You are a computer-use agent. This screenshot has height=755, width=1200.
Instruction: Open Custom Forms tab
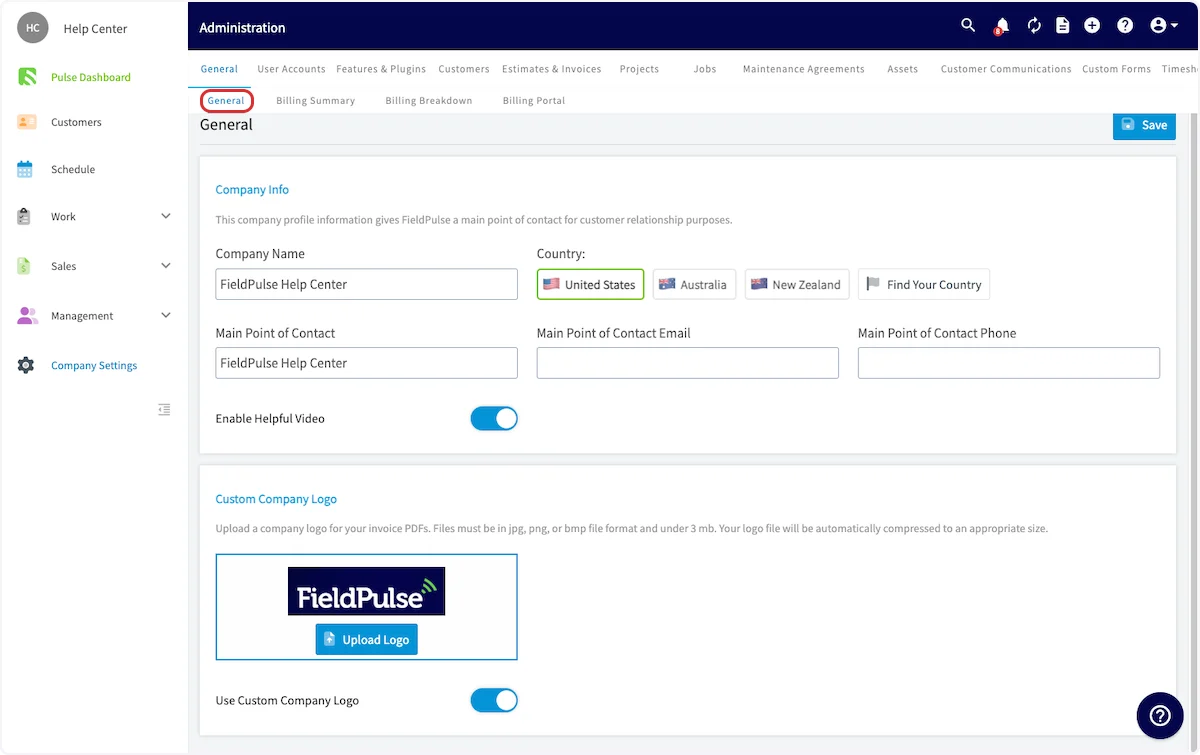point(1116,69)
